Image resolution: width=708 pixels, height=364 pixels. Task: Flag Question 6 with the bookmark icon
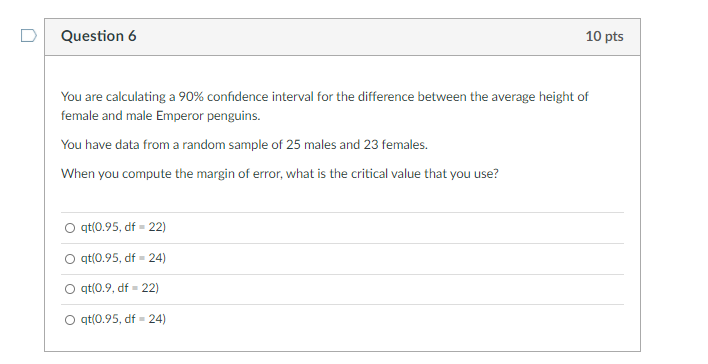click(x=28, y=36)
